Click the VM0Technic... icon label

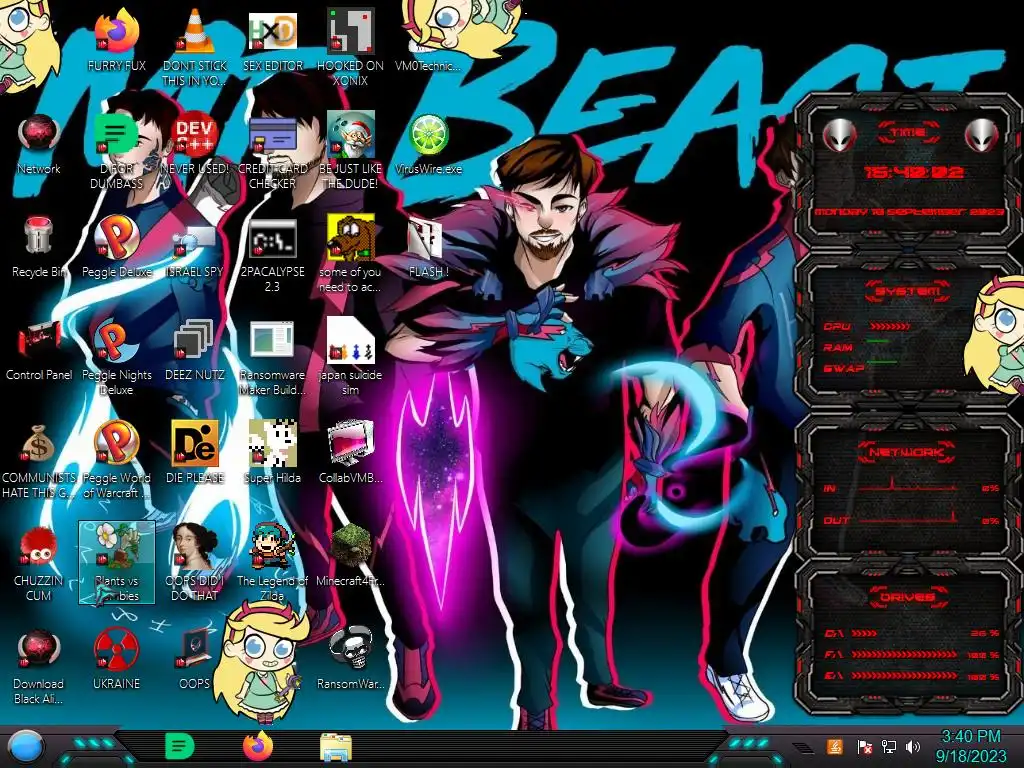(x=428, y=65)
